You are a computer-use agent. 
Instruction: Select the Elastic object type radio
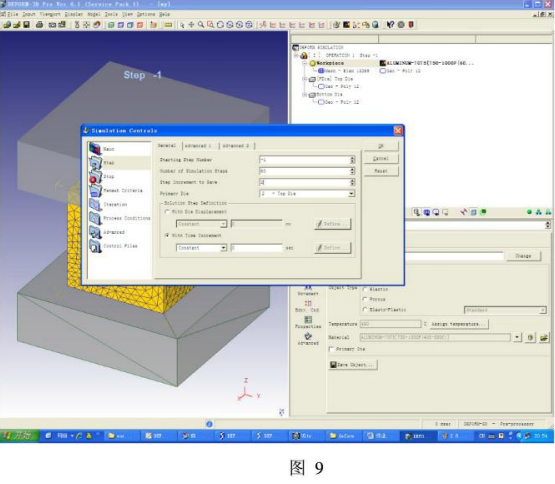[365, 289]
